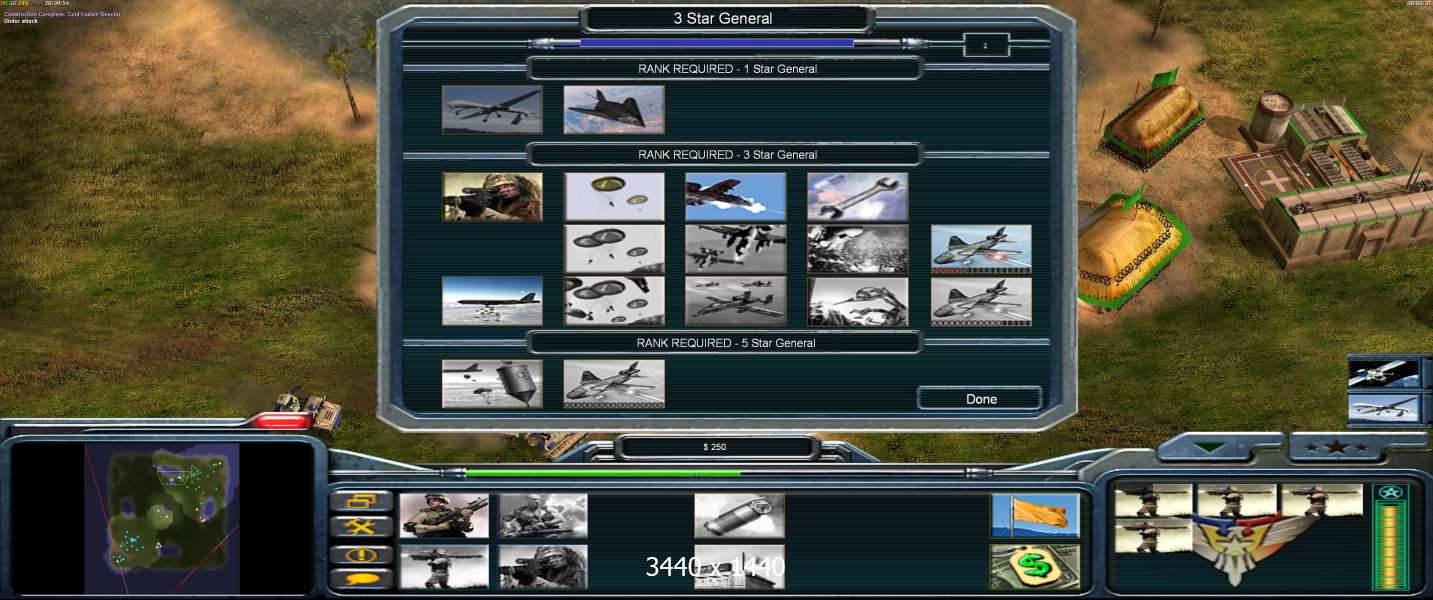Activate the satellite shortcut on right edge

point(1383,373)
